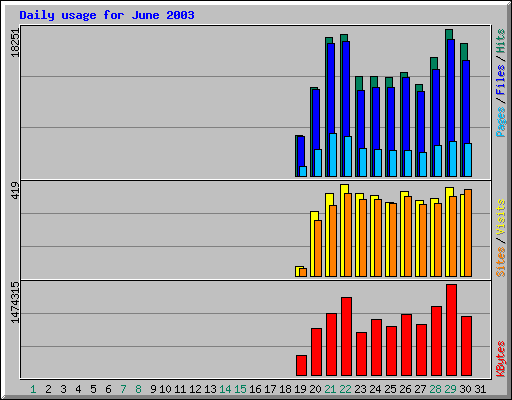Click day label 7 on the x-axis
Screen dimensions: 512x400
point(123,389)
